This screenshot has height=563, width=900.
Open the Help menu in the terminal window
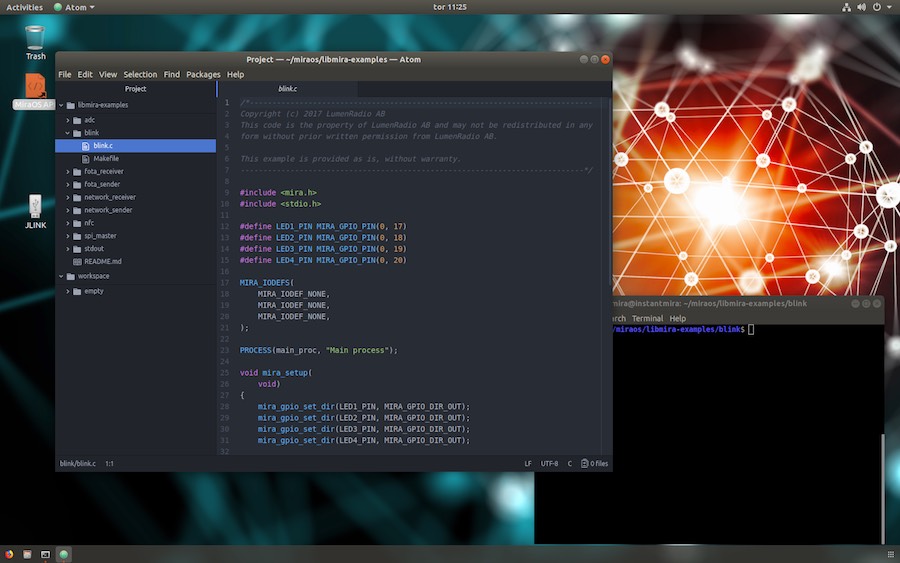coord(678,319)
